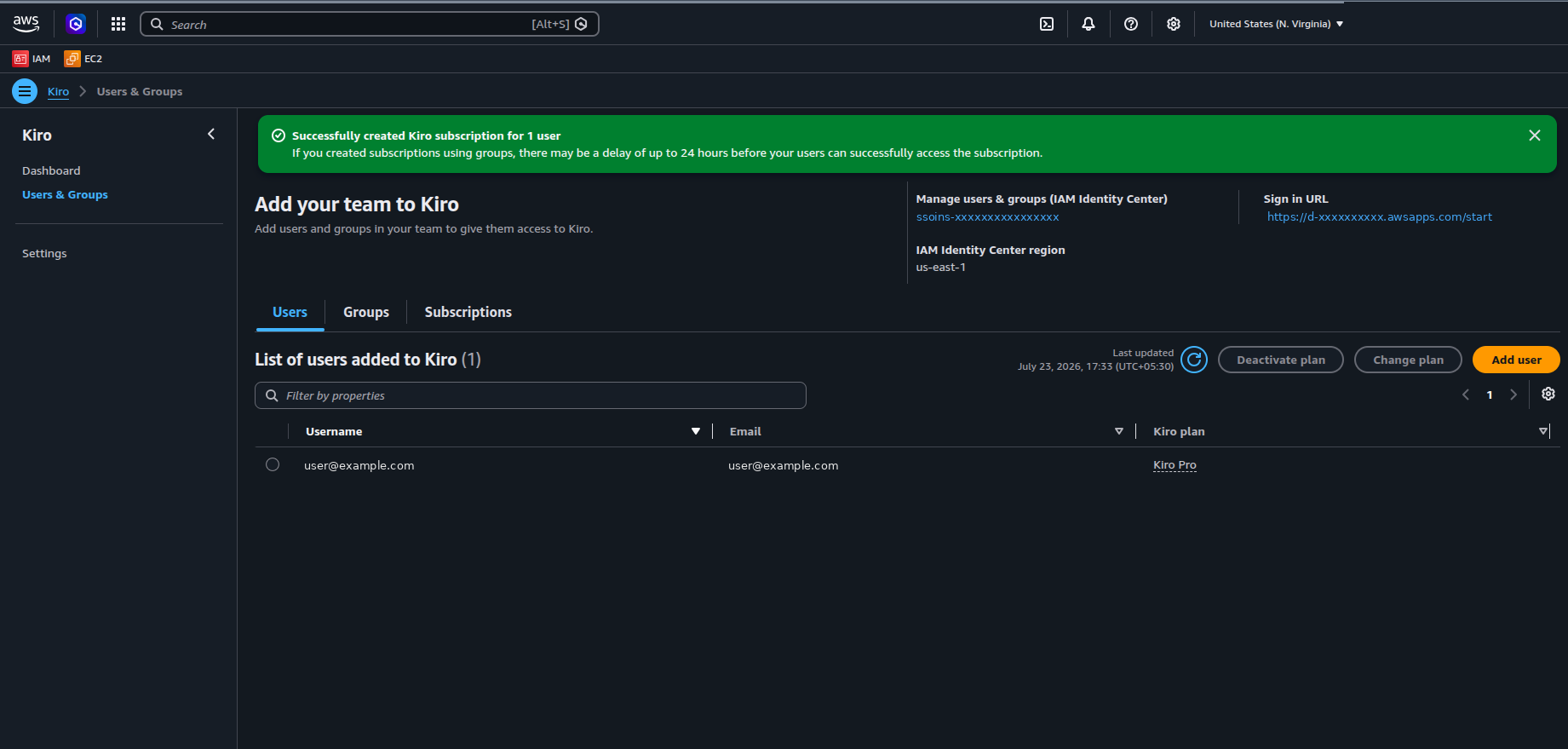Dismiss the green success banner
The image size is (1568, 749).
pos(1535,135)
